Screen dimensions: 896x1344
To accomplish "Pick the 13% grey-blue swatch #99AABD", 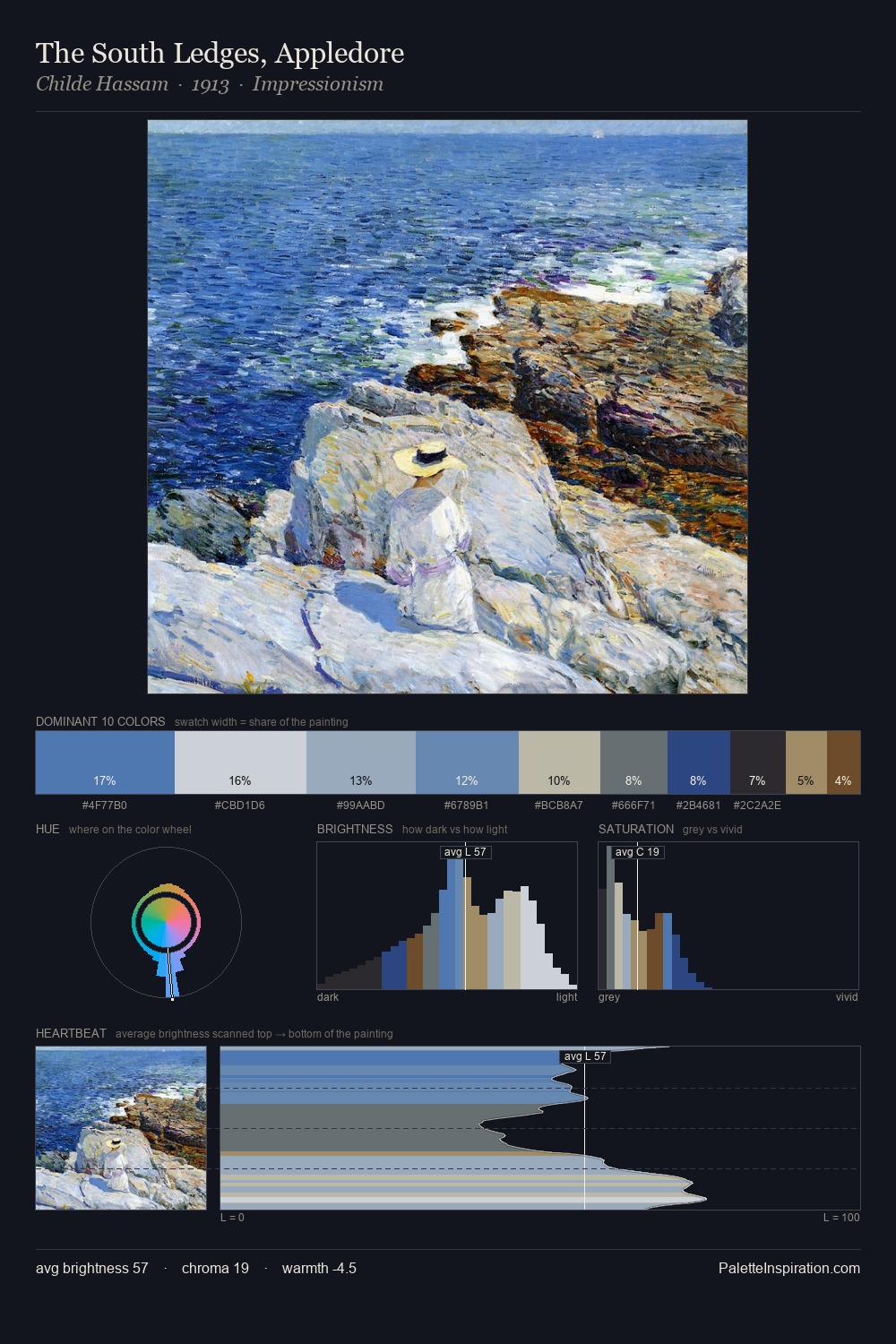I will coord(361,762).
